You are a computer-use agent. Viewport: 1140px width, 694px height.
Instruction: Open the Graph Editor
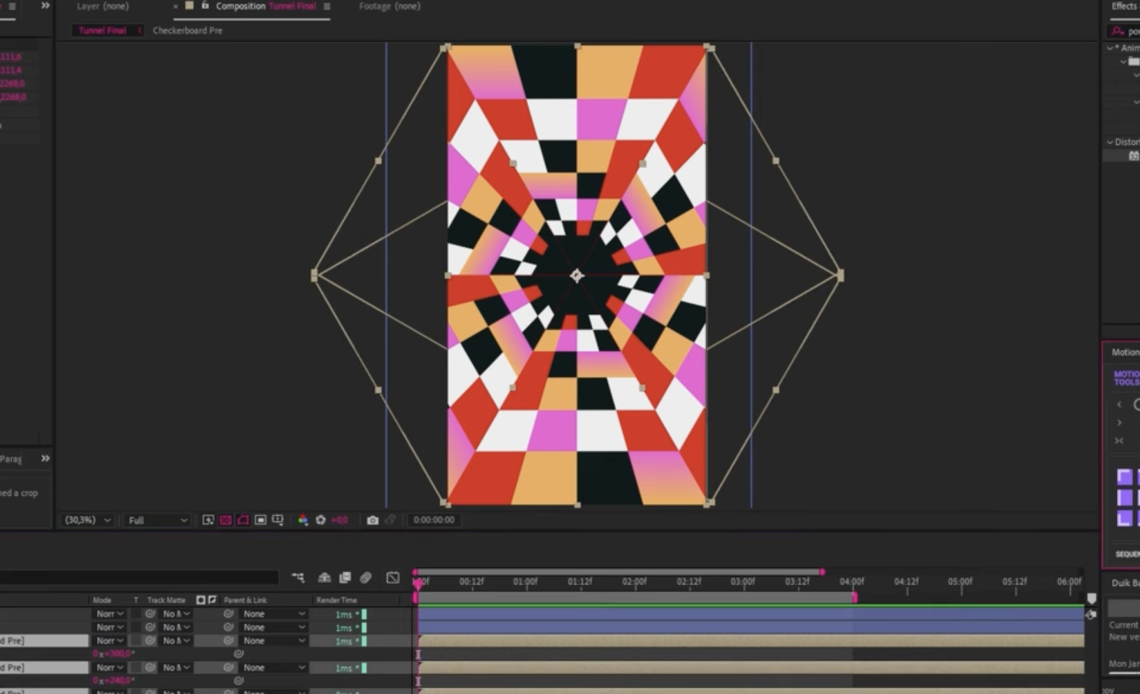(x=393, y=578)
